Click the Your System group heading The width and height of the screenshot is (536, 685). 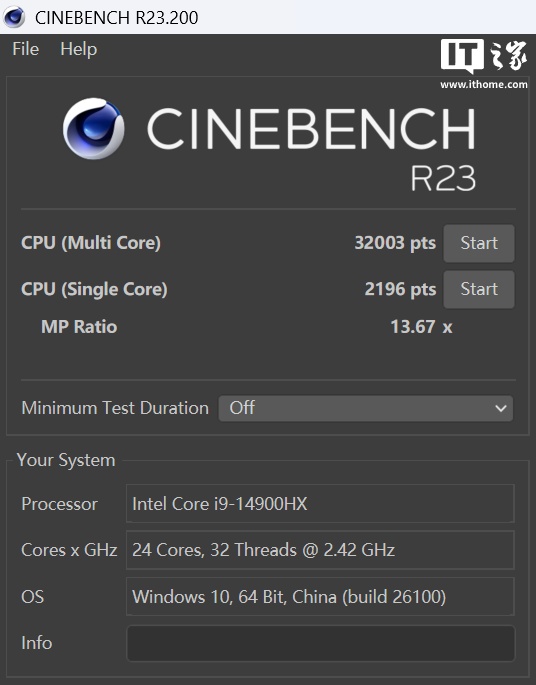click(x=66, y=460)
